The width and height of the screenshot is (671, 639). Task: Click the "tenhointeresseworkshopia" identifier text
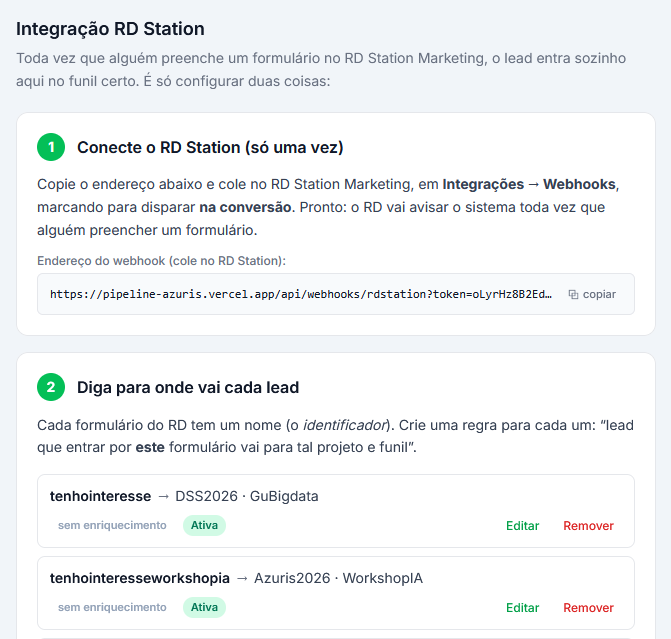click(x=140, y=578)
